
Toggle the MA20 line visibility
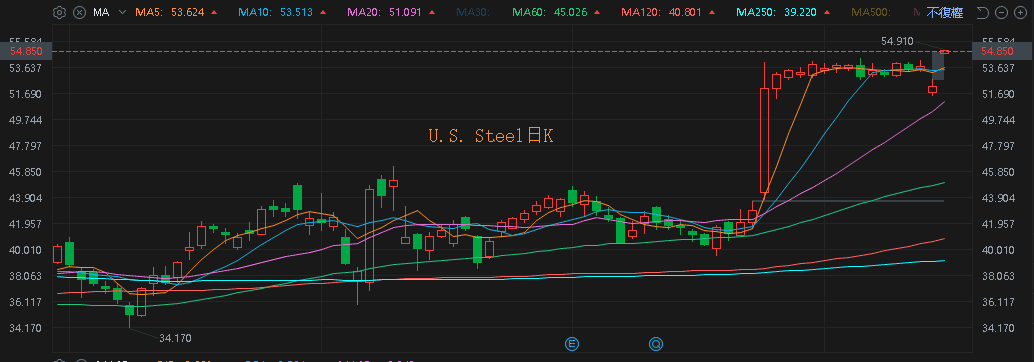[370, 12]
